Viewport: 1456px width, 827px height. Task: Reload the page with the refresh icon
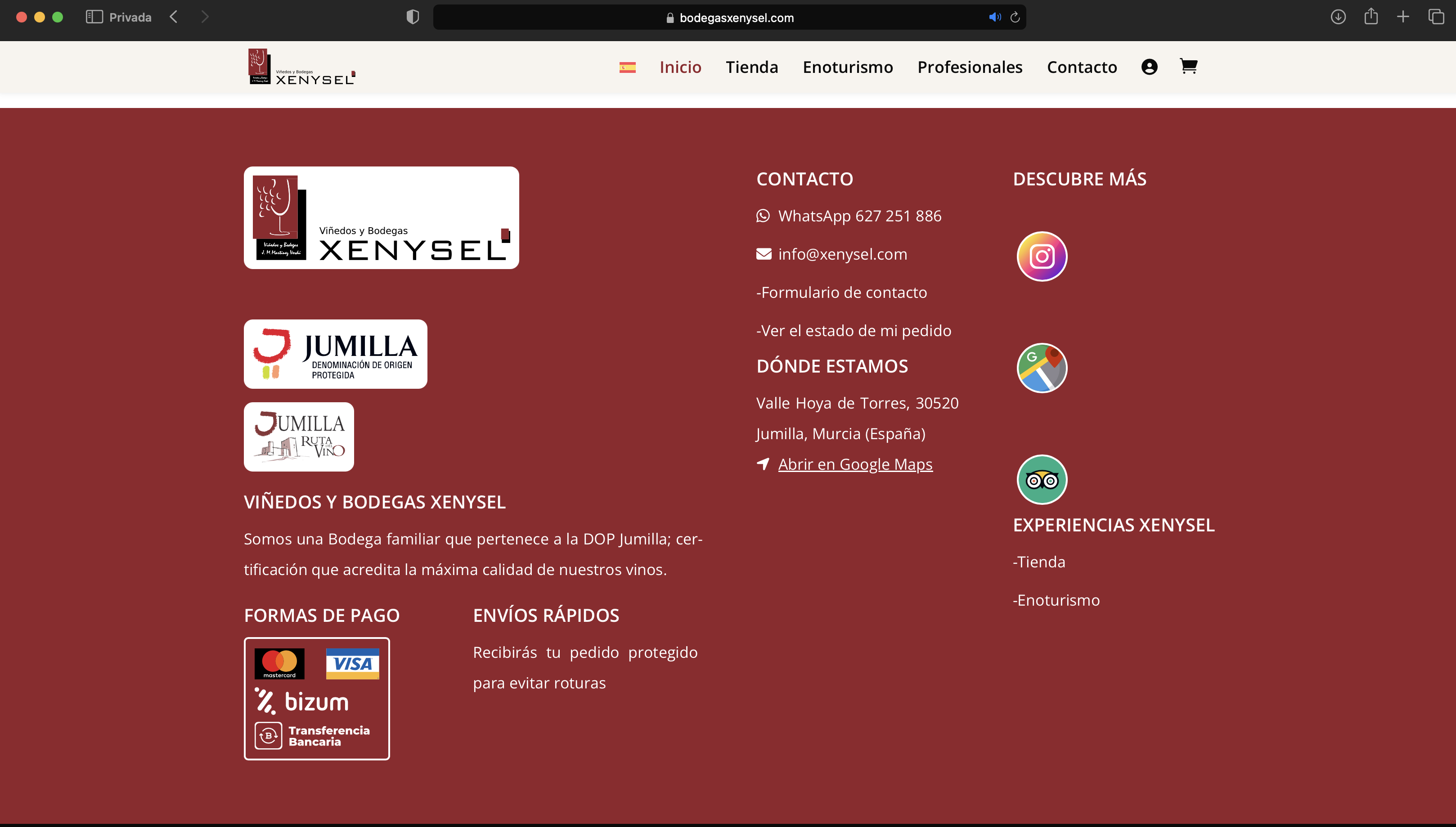[1016, 17]
